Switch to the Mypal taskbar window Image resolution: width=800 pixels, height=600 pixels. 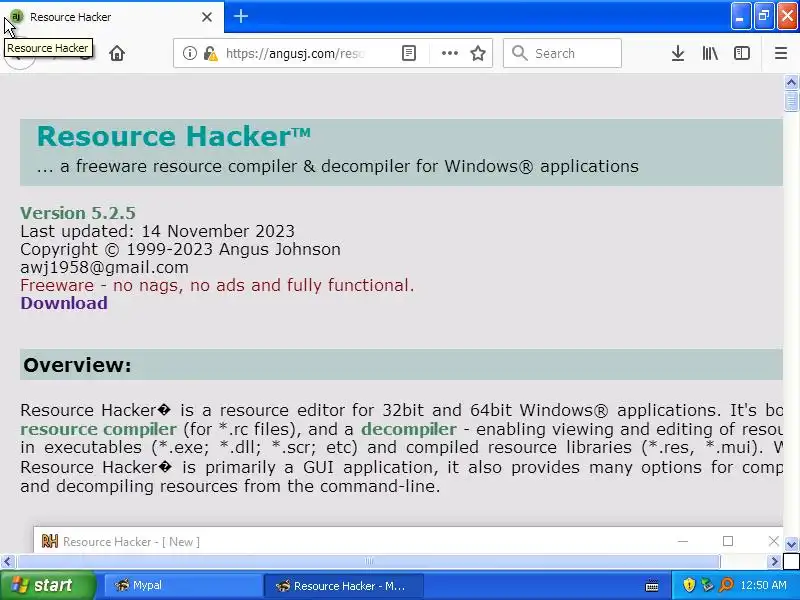(184, 586)
